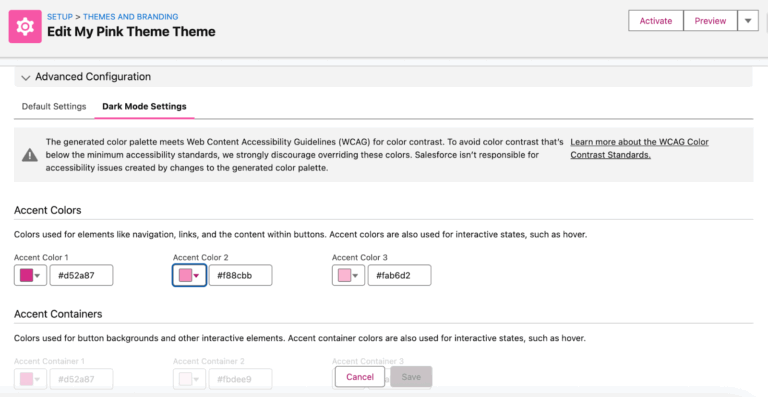The image size is (768, 397).
Task: Click Accent Container 2 hex field #fbdee9
Action: tap(240, 379)
